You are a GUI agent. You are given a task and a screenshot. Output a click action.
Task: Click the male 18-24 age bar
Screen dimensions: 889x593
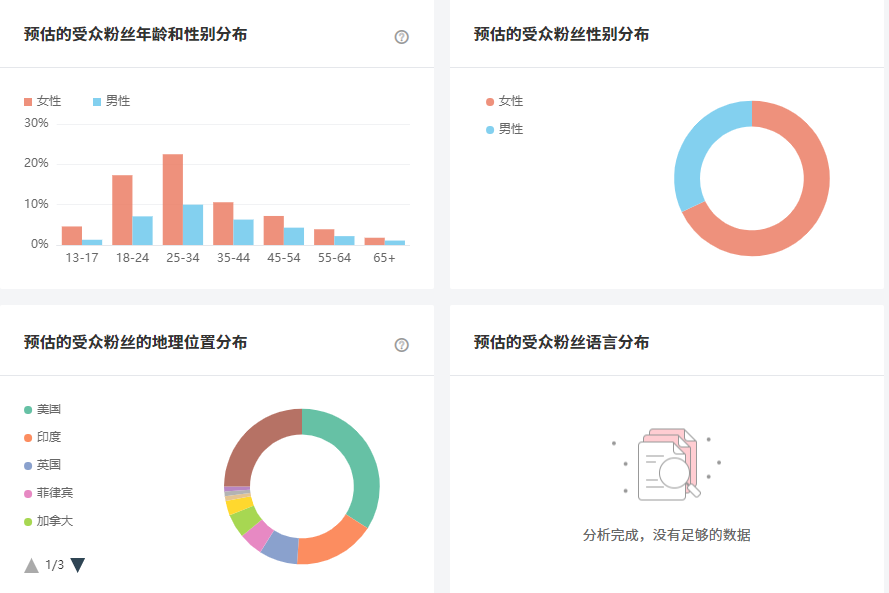(143, 230)
